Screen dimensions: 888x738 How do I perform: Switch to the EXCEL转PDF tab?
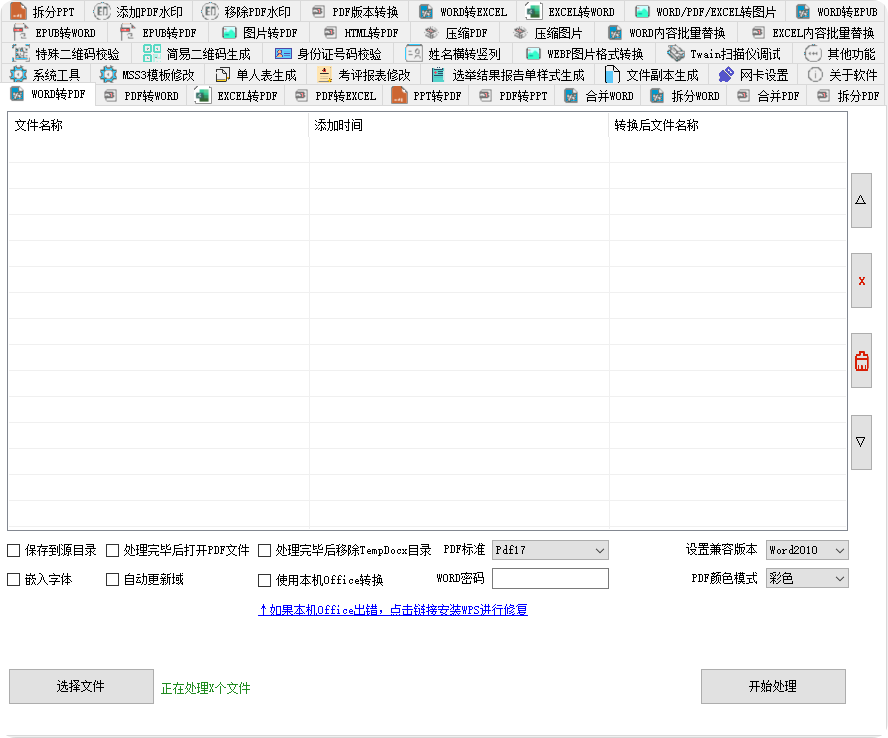(x=237, y=96)
